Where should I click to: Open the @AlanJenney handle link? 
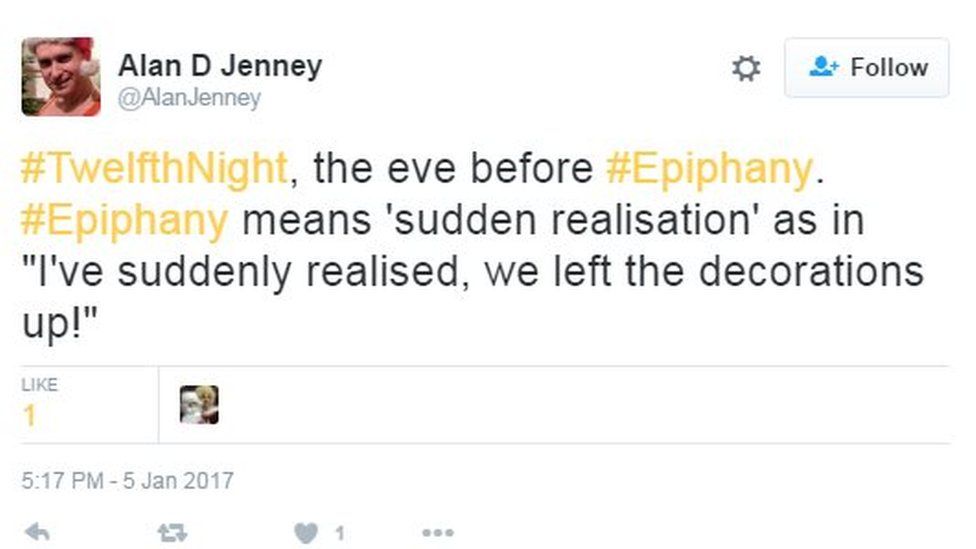190,97
